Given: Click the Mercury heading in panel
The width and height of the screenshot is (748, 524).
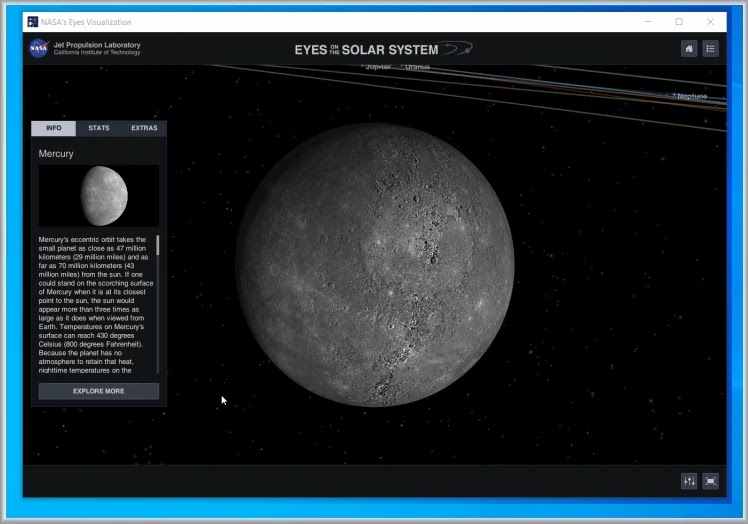Looking at the screenshot, I should 56,154.
